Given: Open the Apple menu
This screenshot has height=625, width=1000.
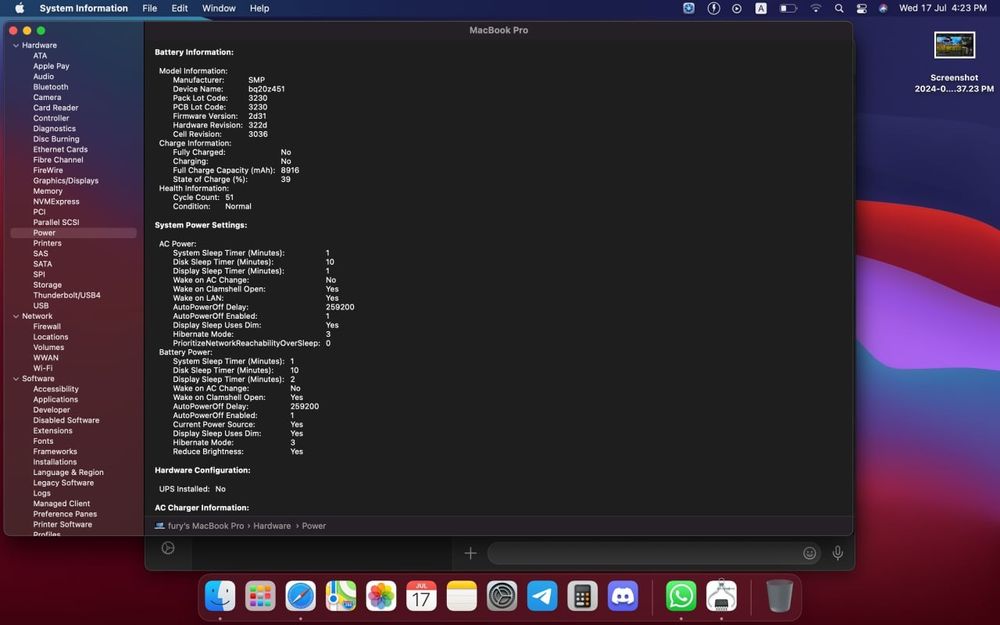Looking at the screenshot, I should coord(19,8).
